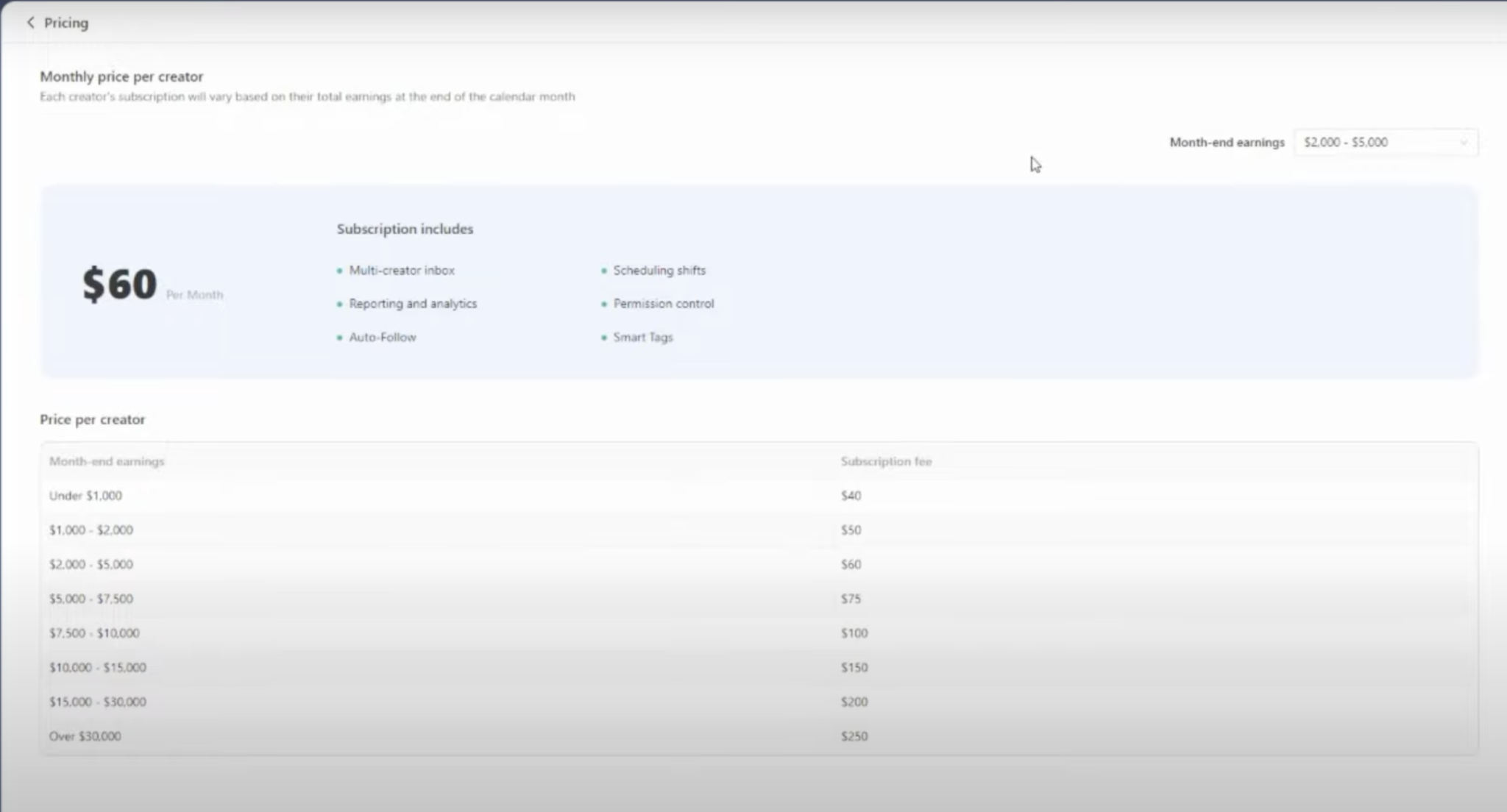Click the Multi-creator inbox feature item
Image resolution: width=1507 pixels, height=812 pixels.
pyautogui.click(x=402, y=271)
